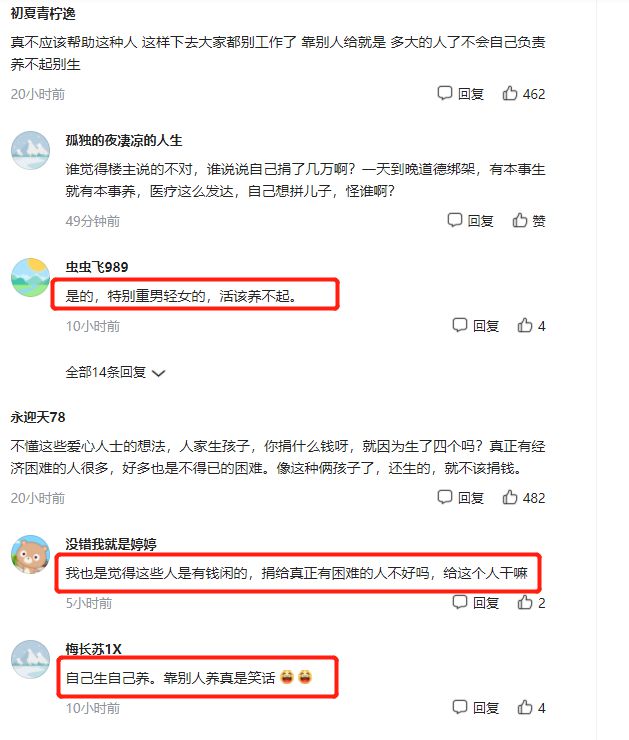Screen dimensions: 629x740
Task: Open username 初夏青柠逸's profile
Action: [x=43, y=14]
